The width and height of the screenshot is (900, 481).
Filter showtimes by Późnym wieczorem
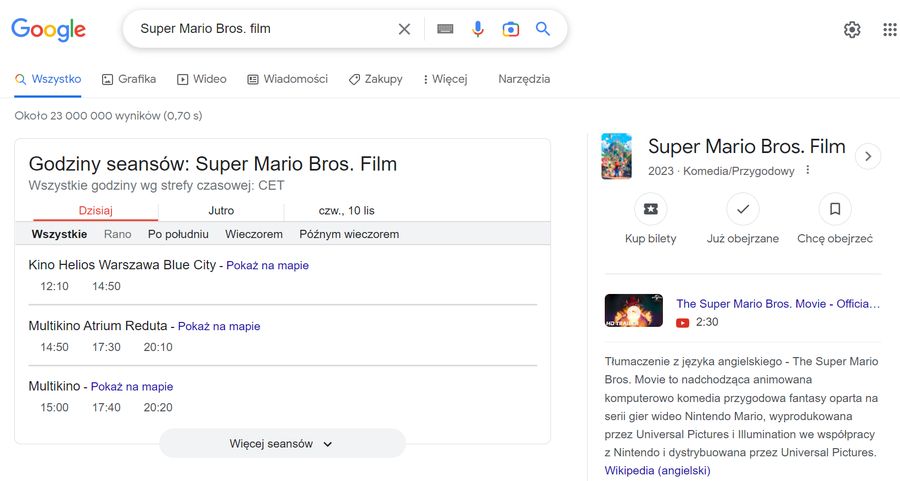click(349, 234)
